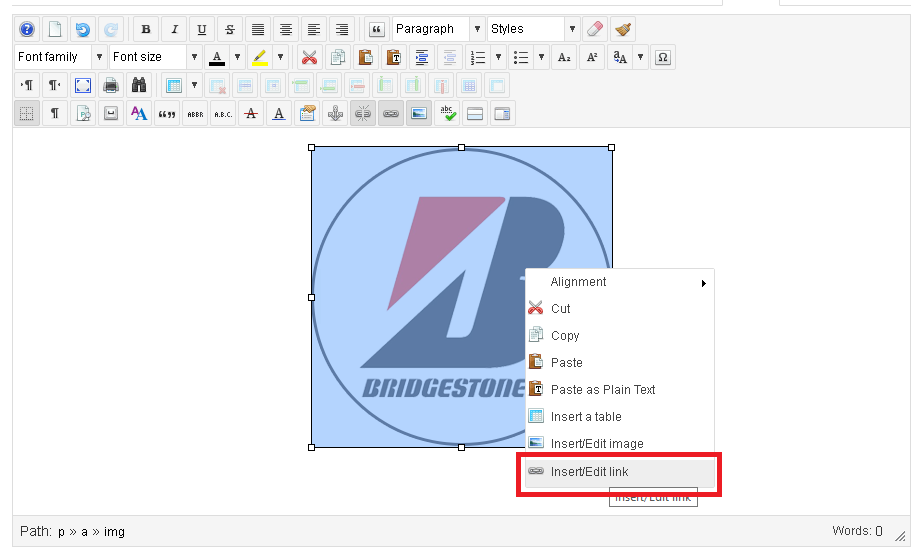Undo the last edit

(x=83, y=29)
